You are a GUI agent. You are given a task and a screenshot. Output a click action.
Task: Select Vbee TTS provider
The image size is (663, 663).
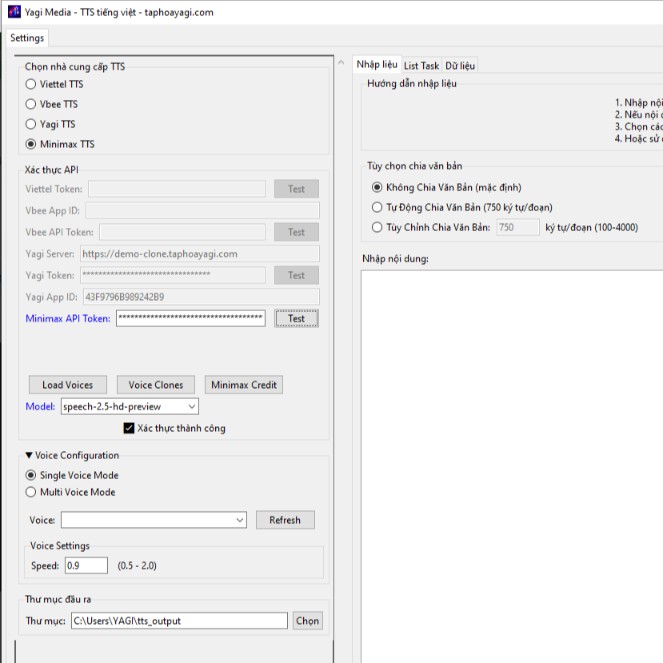(31, 104)
